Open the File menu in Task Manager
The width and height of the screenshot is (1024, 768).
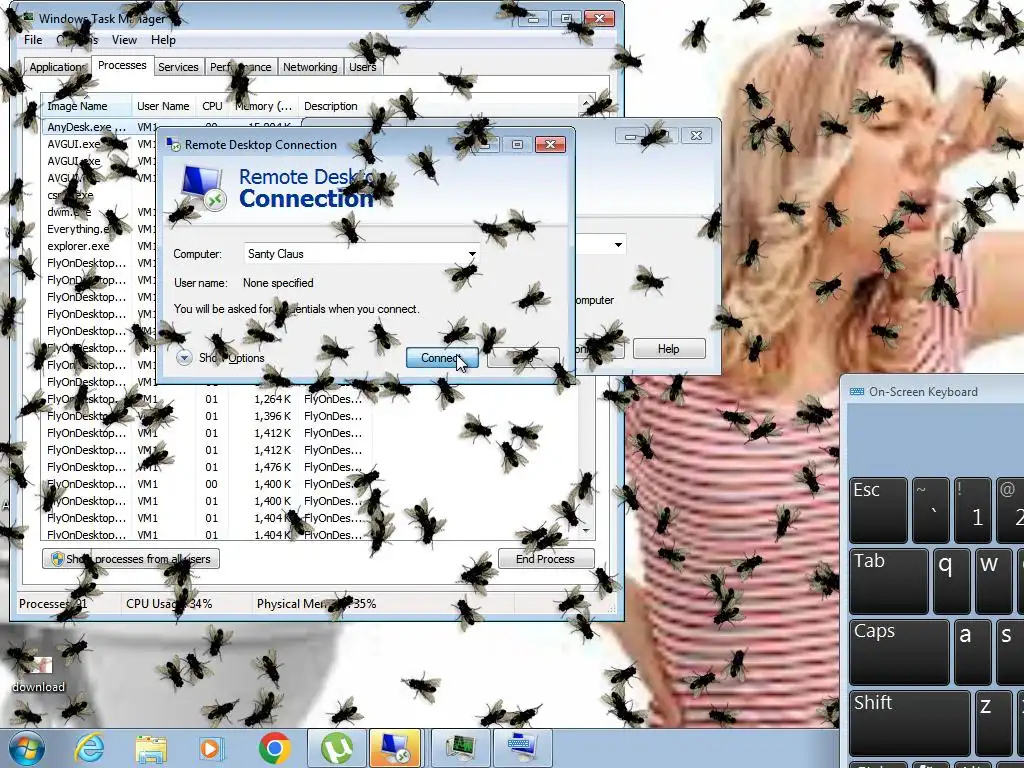pos(33,40)
